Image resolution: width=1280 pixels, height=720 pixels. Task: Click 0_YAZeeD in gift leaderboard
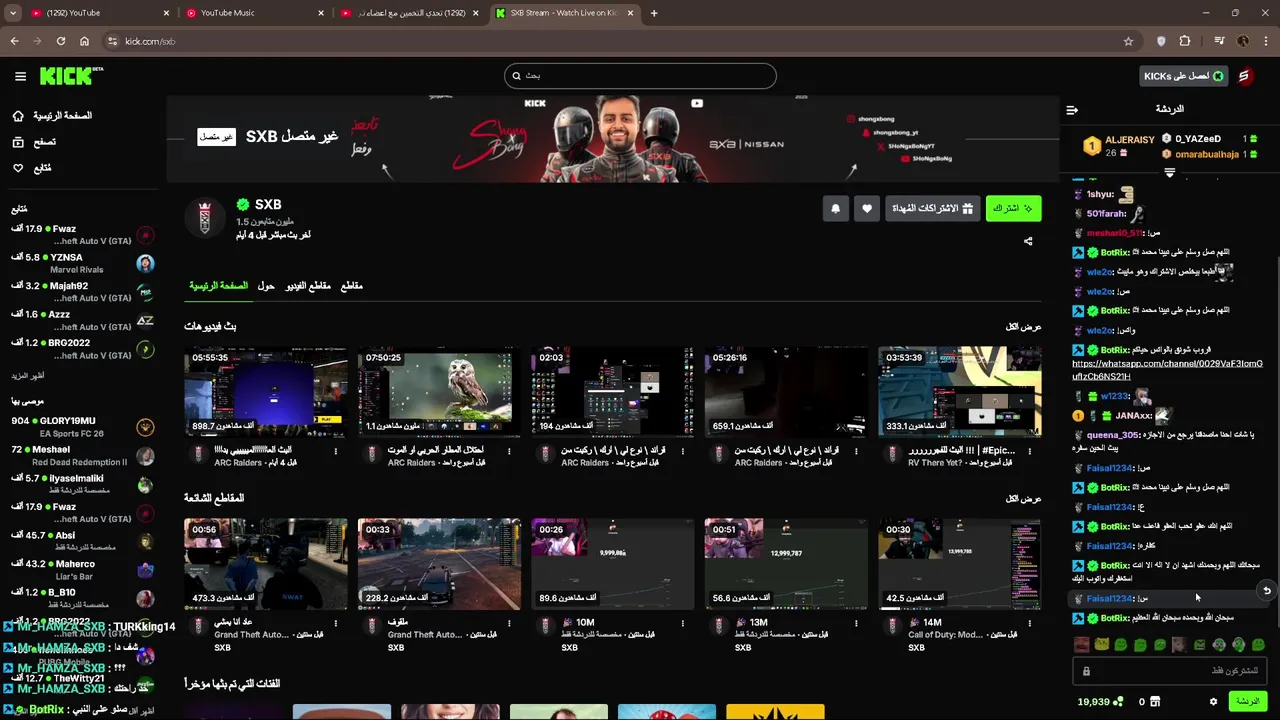pos(1198,139)
